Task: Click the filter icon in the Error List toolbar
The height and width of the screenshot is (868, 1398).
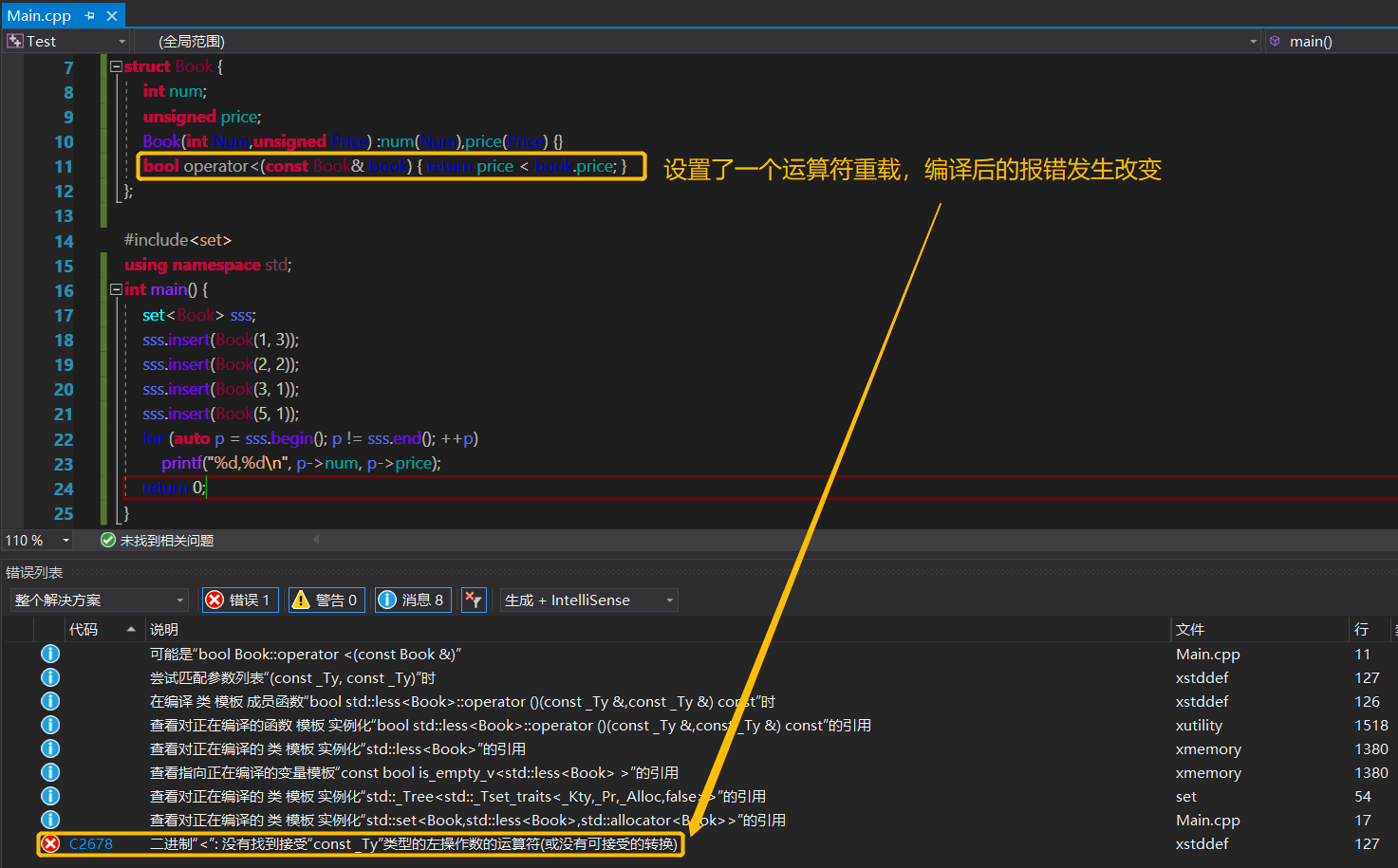Action: coord(474,599)
